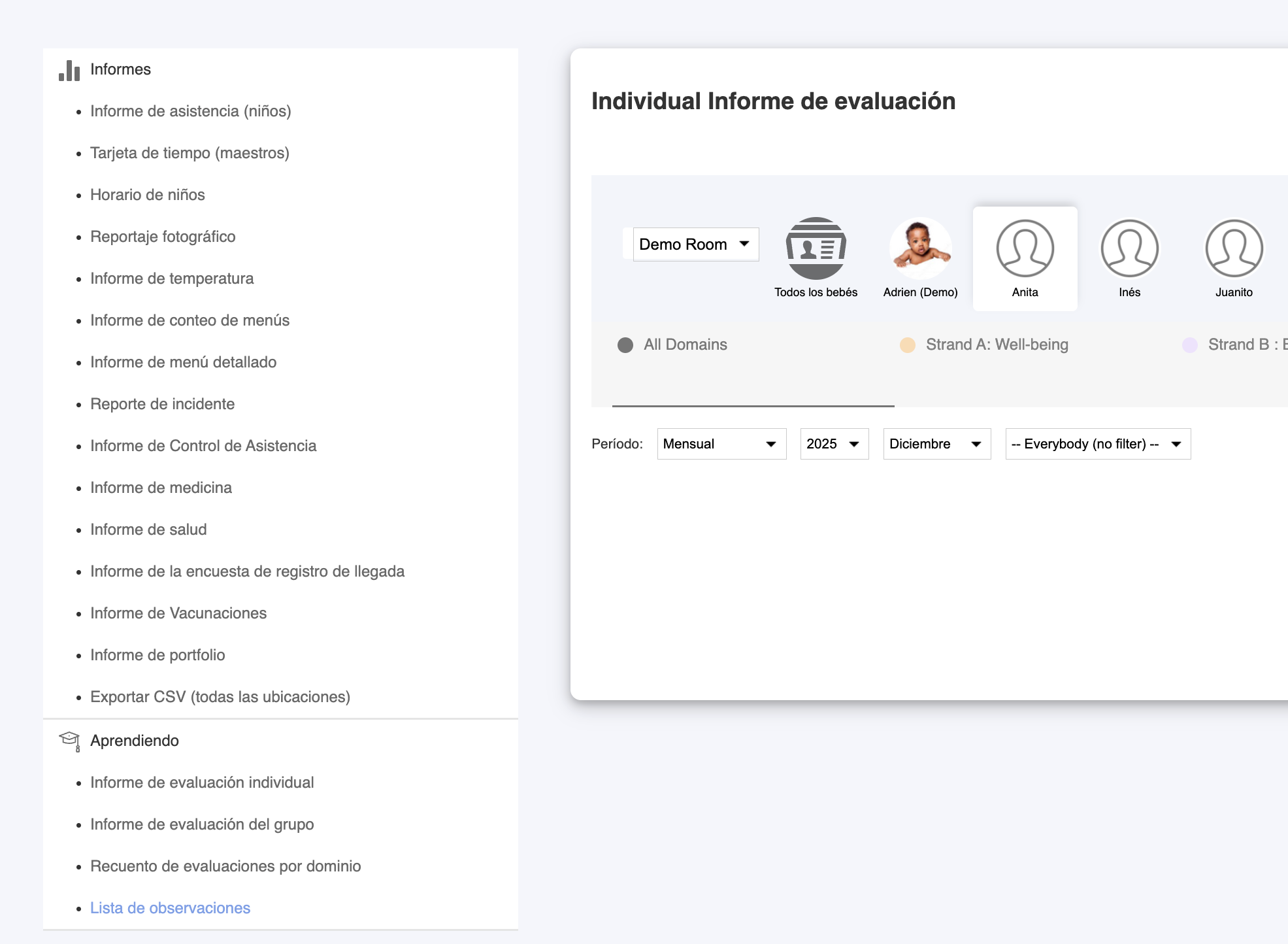This screenshot has height=944, width=1288.
Task: Select Inés's profile avatar
Action: click(1129, 248)
